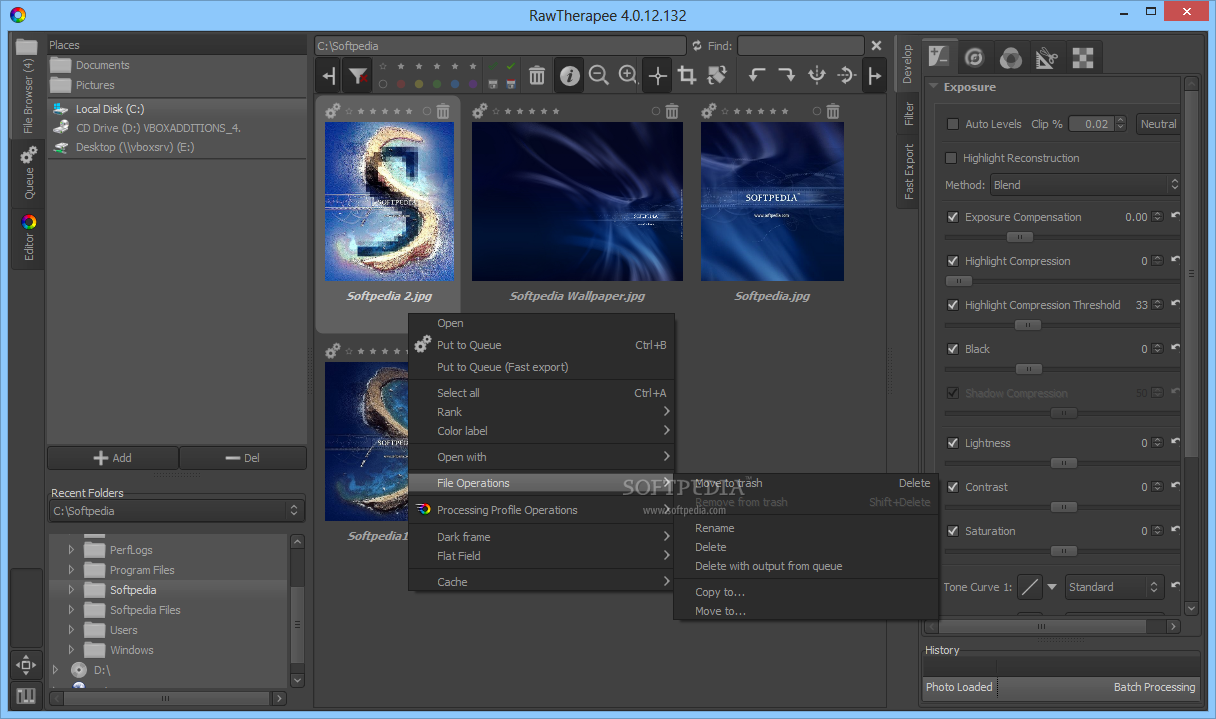Adjust the Clip % spinner arrows
The image size is (1216, 719).
pos(1121,124)
